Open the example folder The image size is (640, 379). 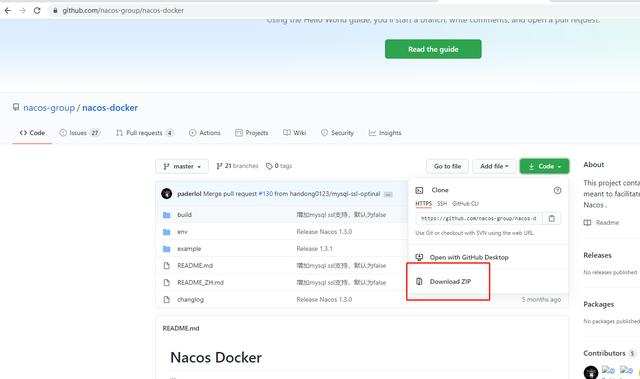click(189, 249)
